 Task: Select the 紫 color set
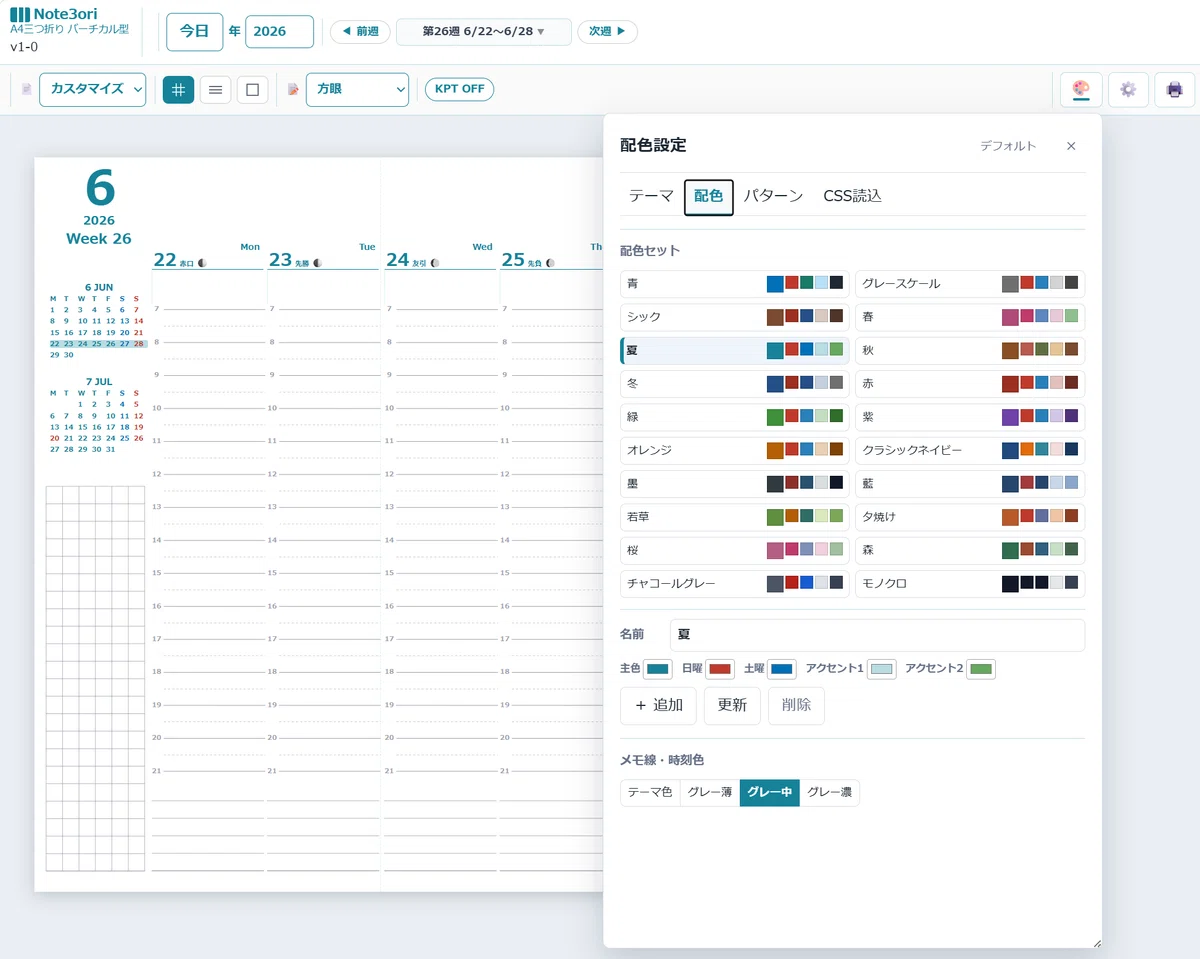(970, 417)
